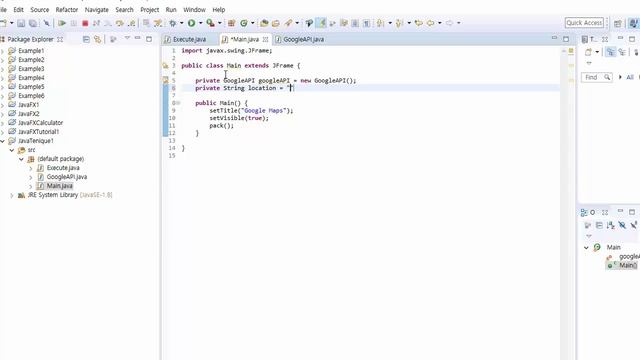Image resolution: width=640 pixels, height=360 pixels.
Task: Open the New Java Class dropdown arrow
Action: pyautogui.click(x=252, y=23)
